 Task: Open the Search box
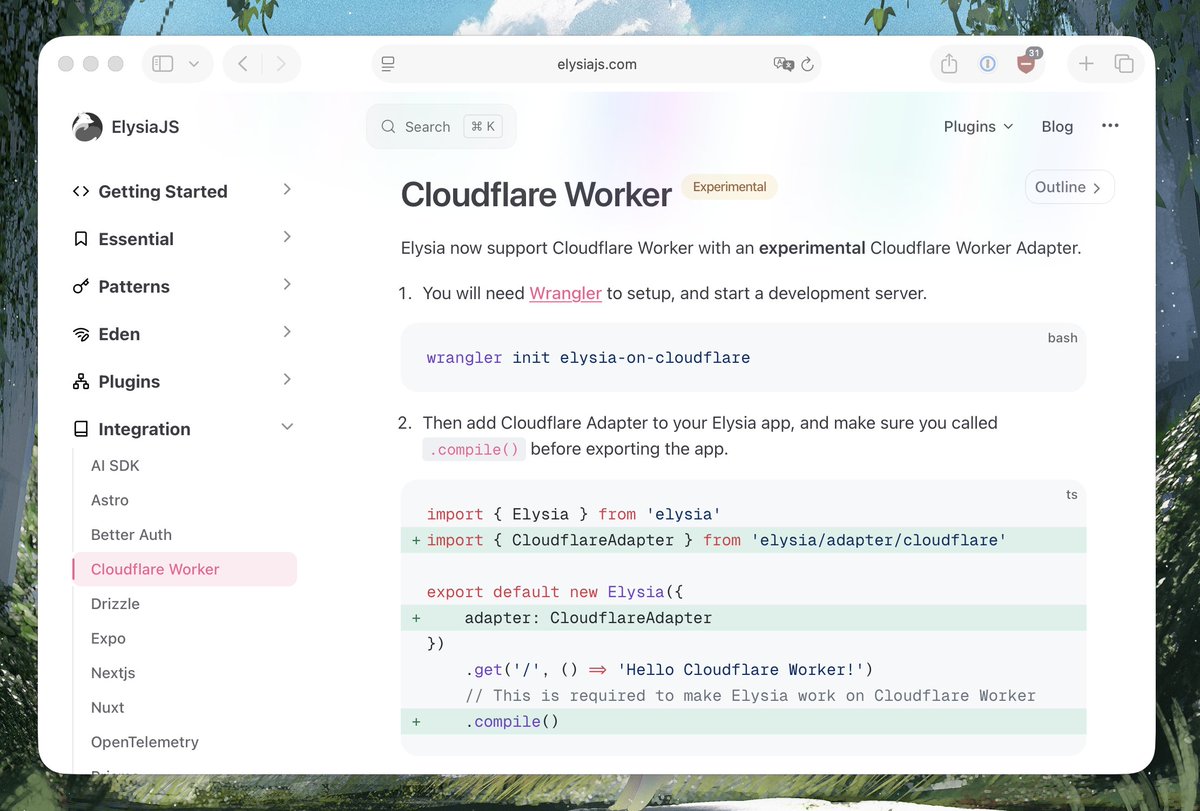click(x=441, y=127)
